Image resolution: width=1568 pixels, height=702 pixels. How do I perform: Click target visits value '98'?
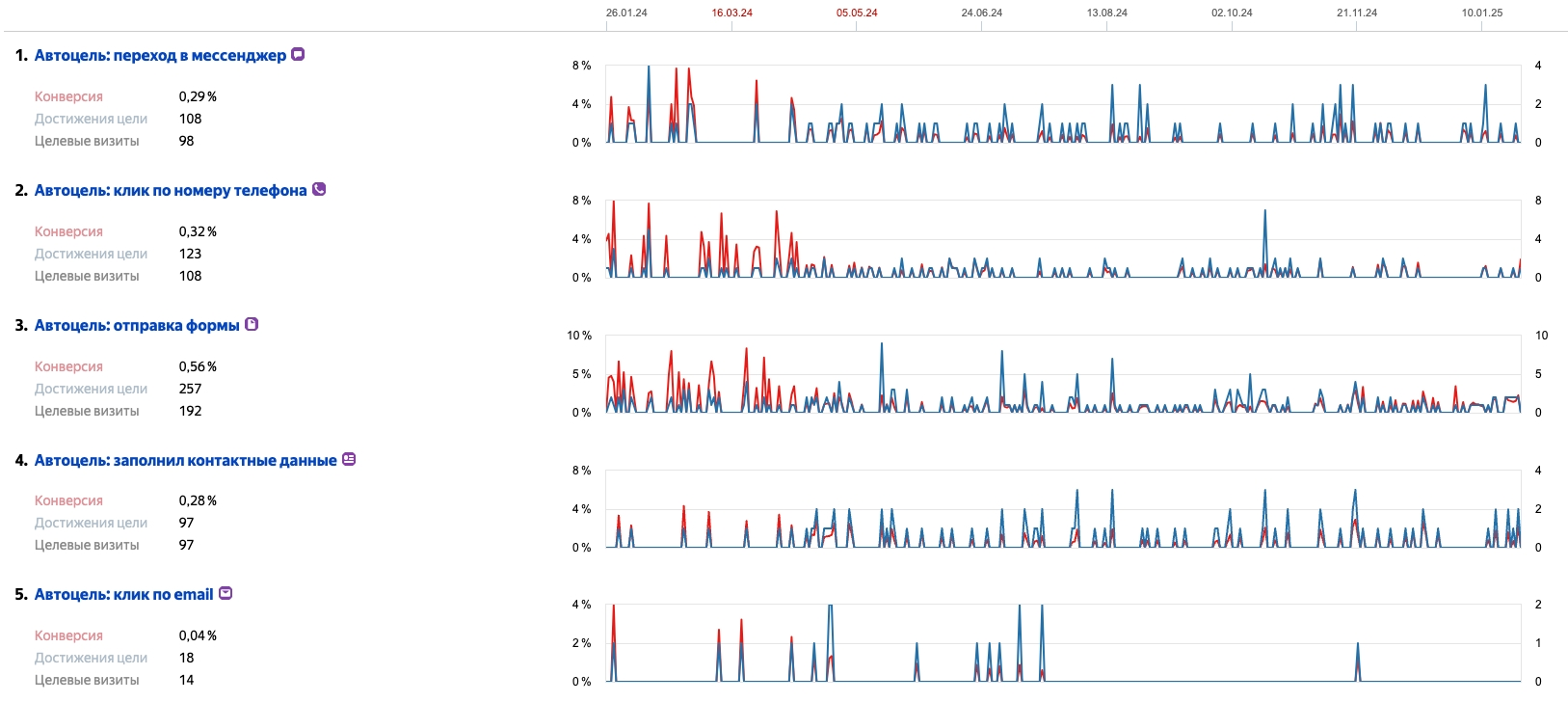186,141
